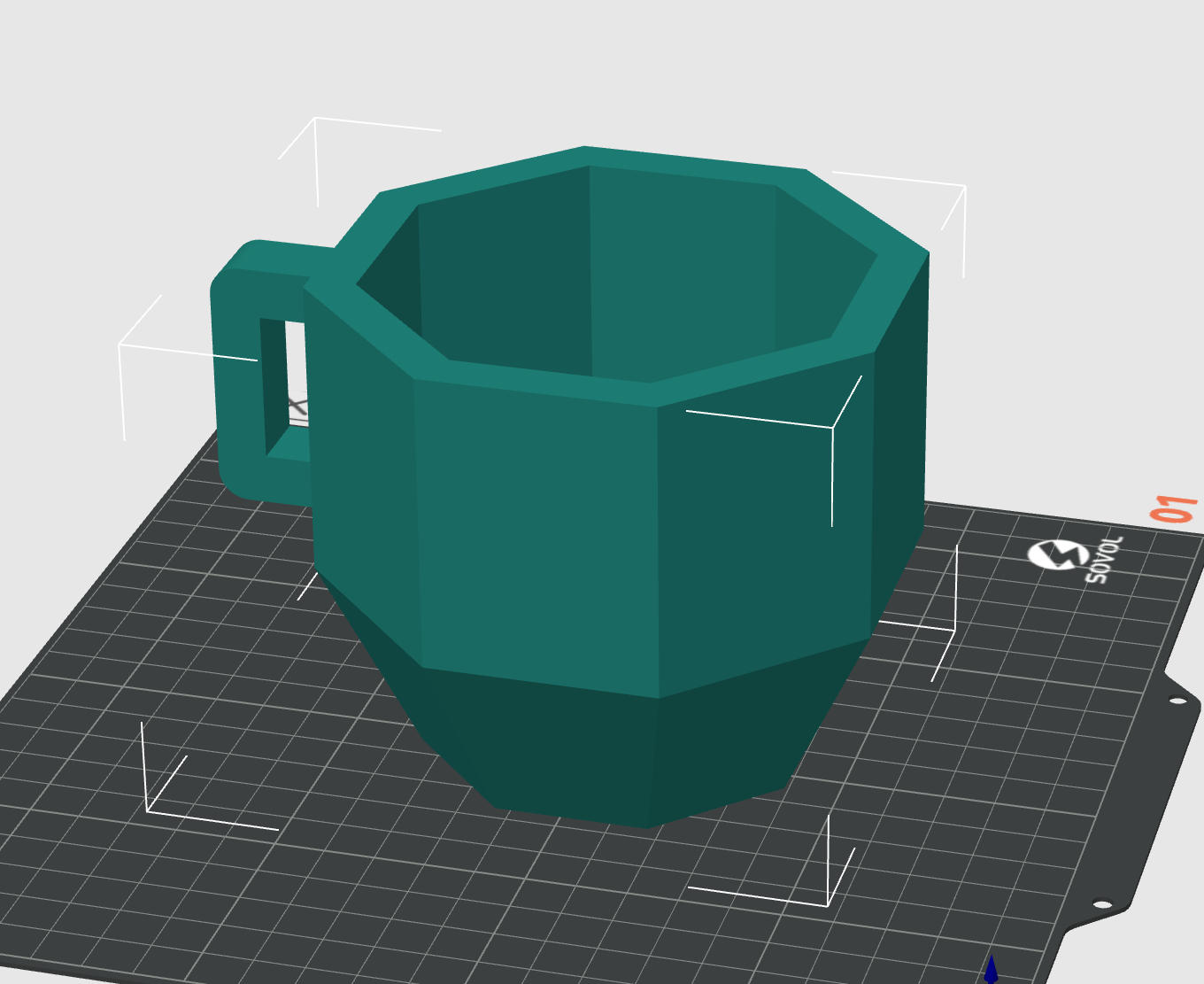Click the orange 01 plate label
The height and width of the screenshot is (984, 1204).
pos(1173,509)
